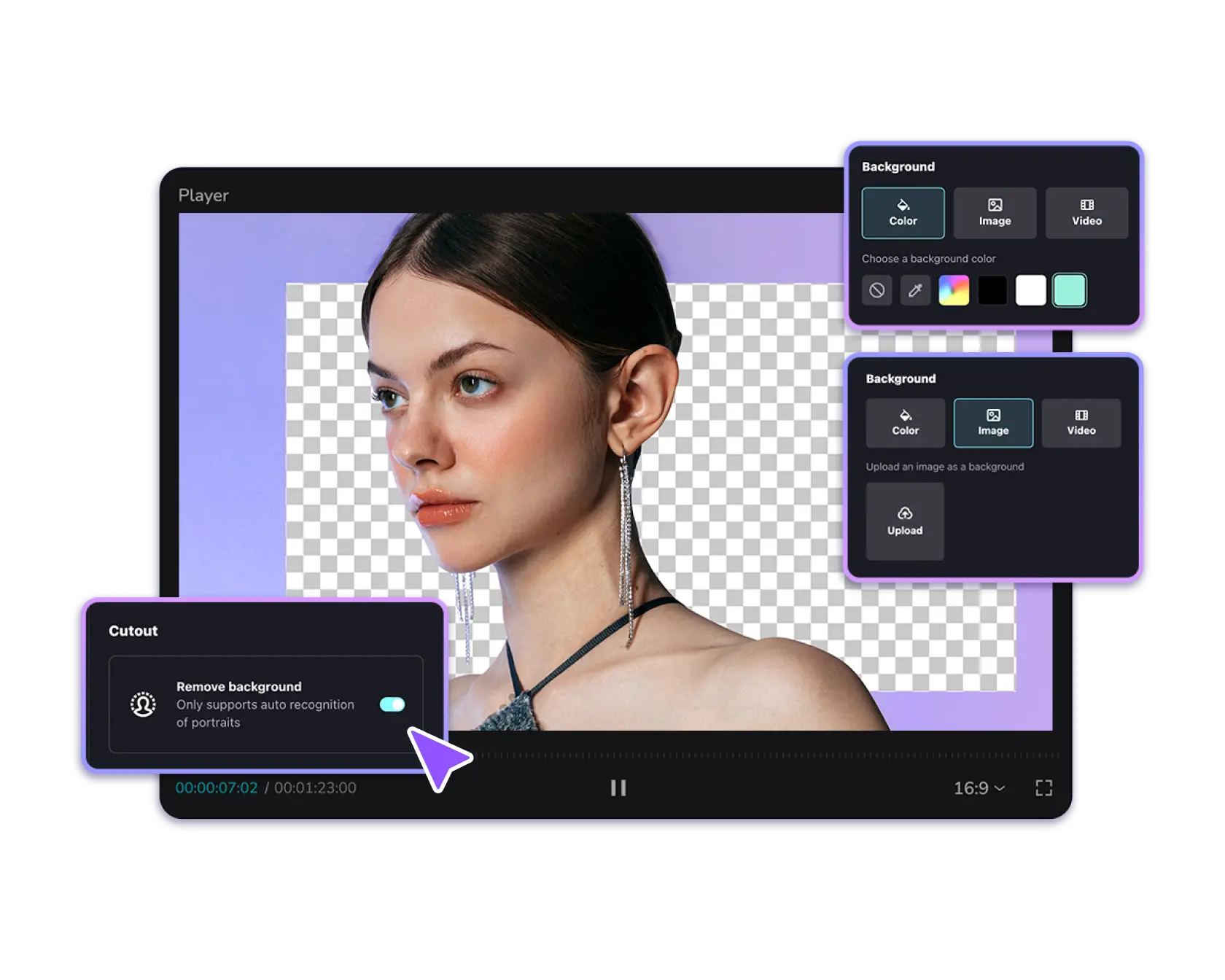Pause the video playback
The height and width of the screenshot is (980, 1225).
(619, 787)
